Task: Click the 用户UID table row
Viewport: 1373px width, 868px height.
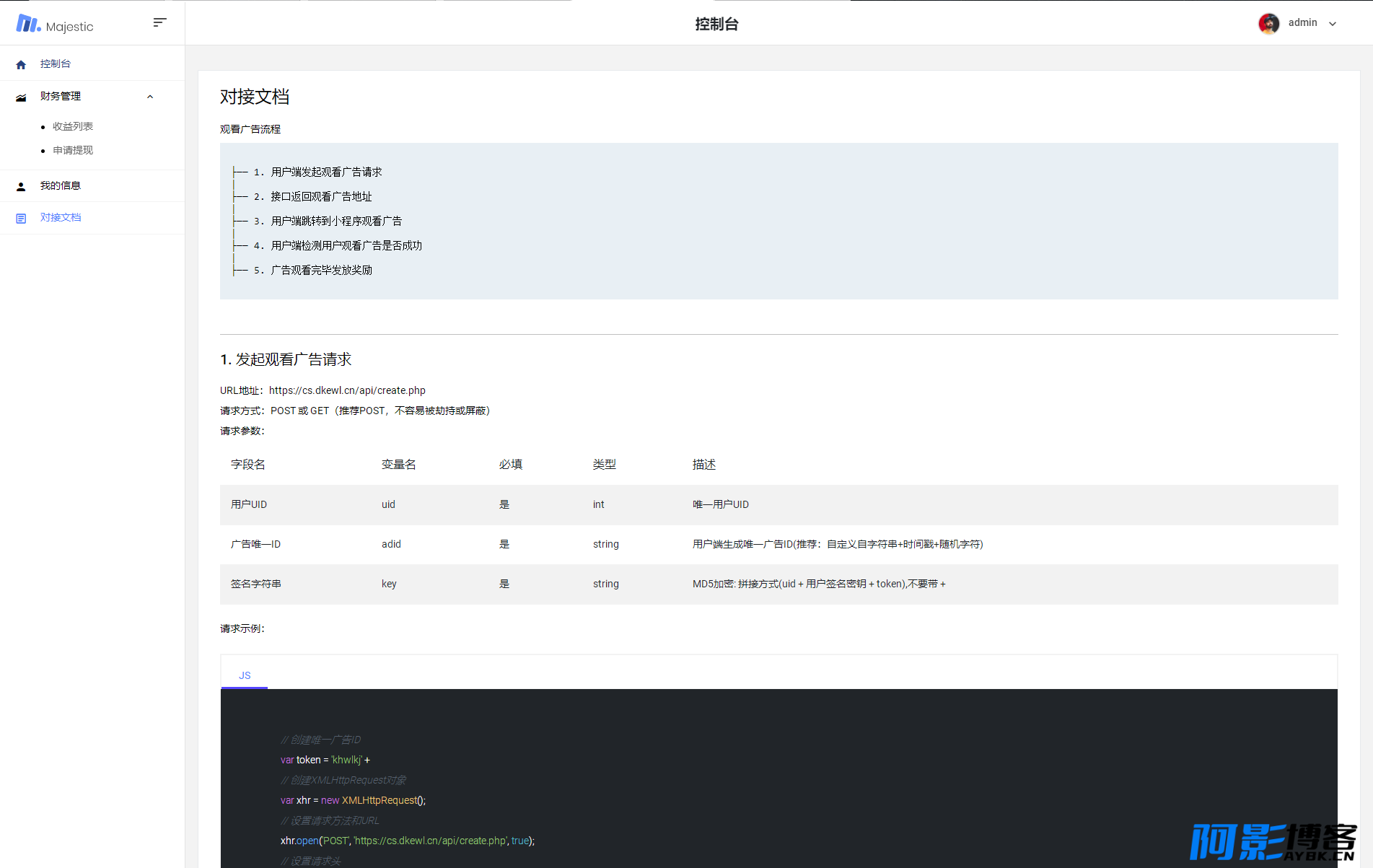Action: tap(778, 504)
